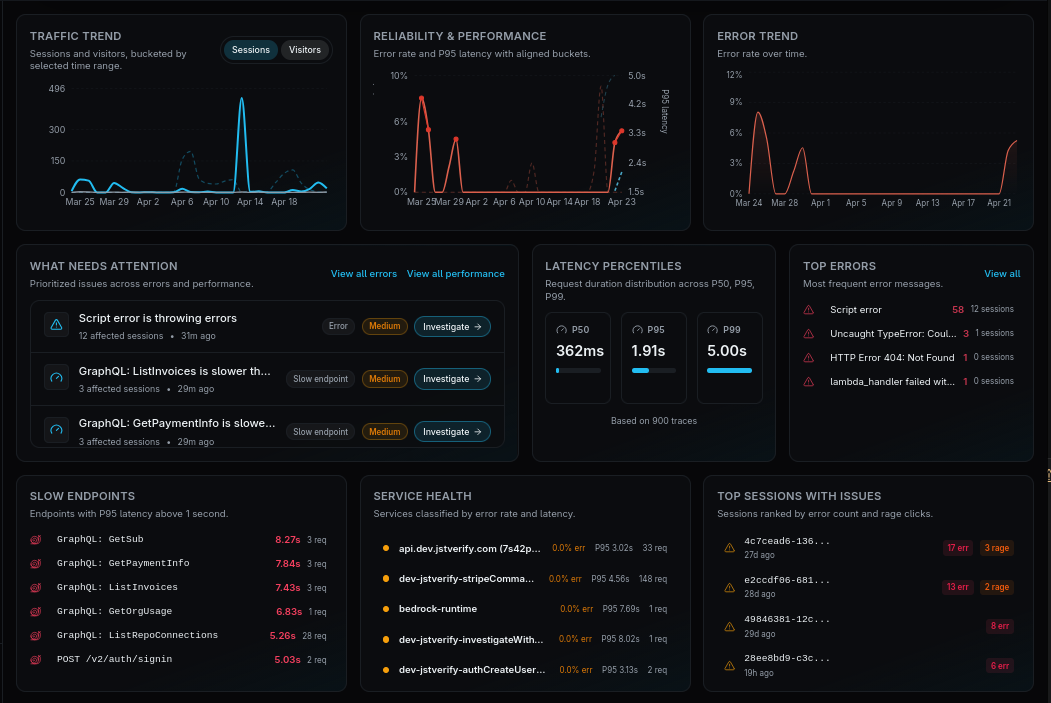Click warning icon beside session e2ccdf06-681

click(729, 588)
